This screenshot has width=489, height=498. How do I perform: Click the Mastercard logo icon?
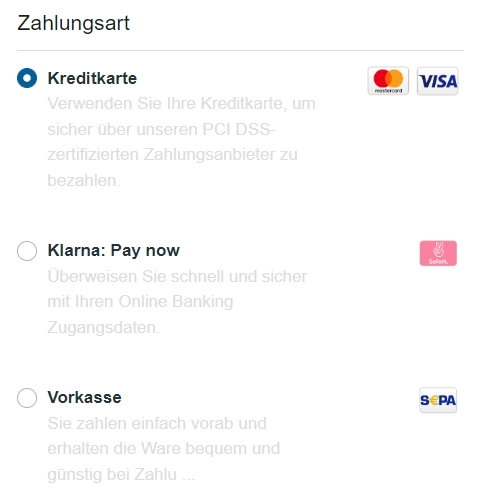(388, 81)
